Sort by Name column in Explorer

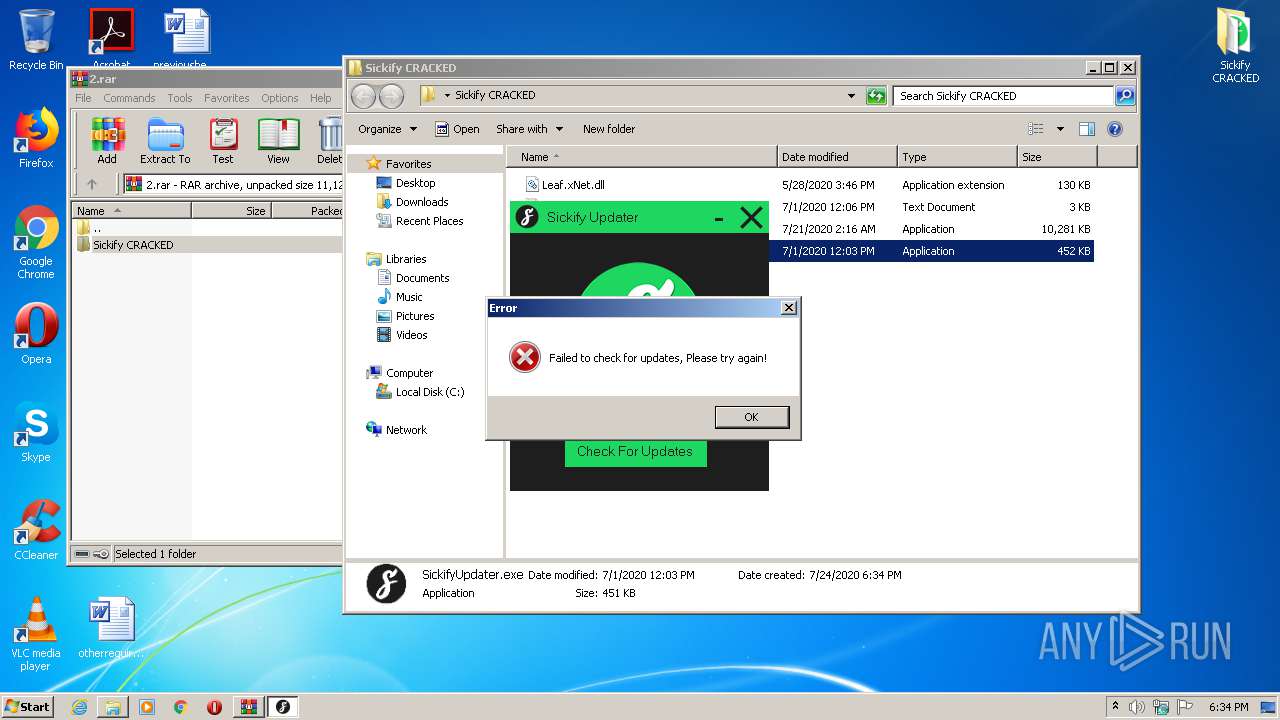tap(642, 157)
